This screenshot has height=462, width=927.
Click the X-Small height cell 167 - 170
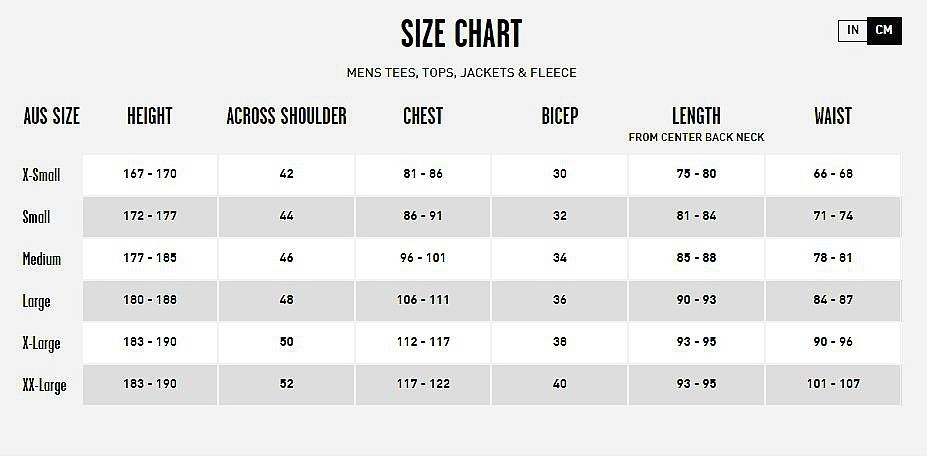click(x=149, y=174)
